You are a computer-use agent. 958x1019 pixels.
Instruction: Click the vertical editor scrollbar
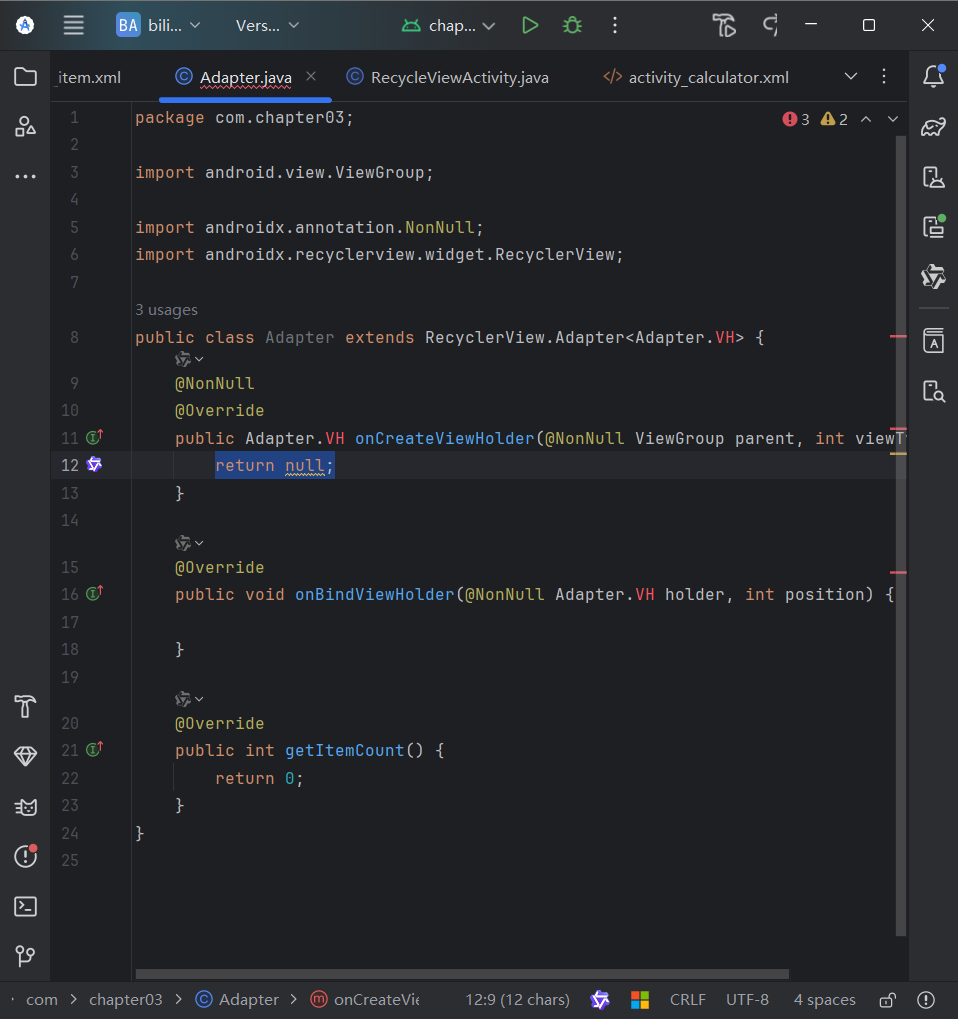tap(901, 535)
